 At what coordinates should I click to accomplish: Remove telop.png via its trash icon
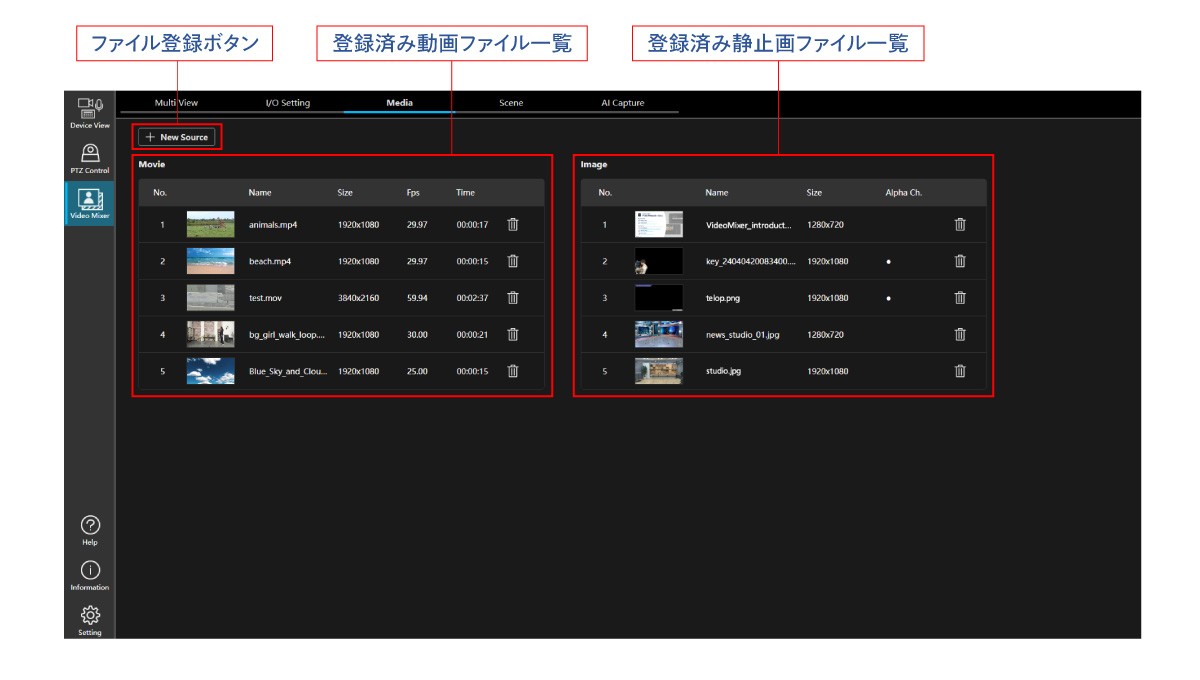(x=960, y=298)
